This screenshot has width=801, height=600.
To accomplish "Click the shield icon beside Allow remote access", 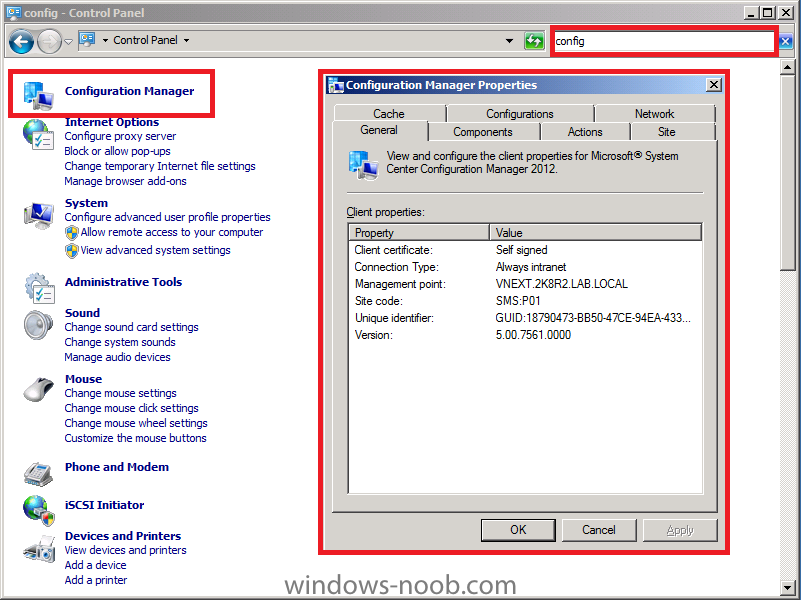I will coord(72,233).
